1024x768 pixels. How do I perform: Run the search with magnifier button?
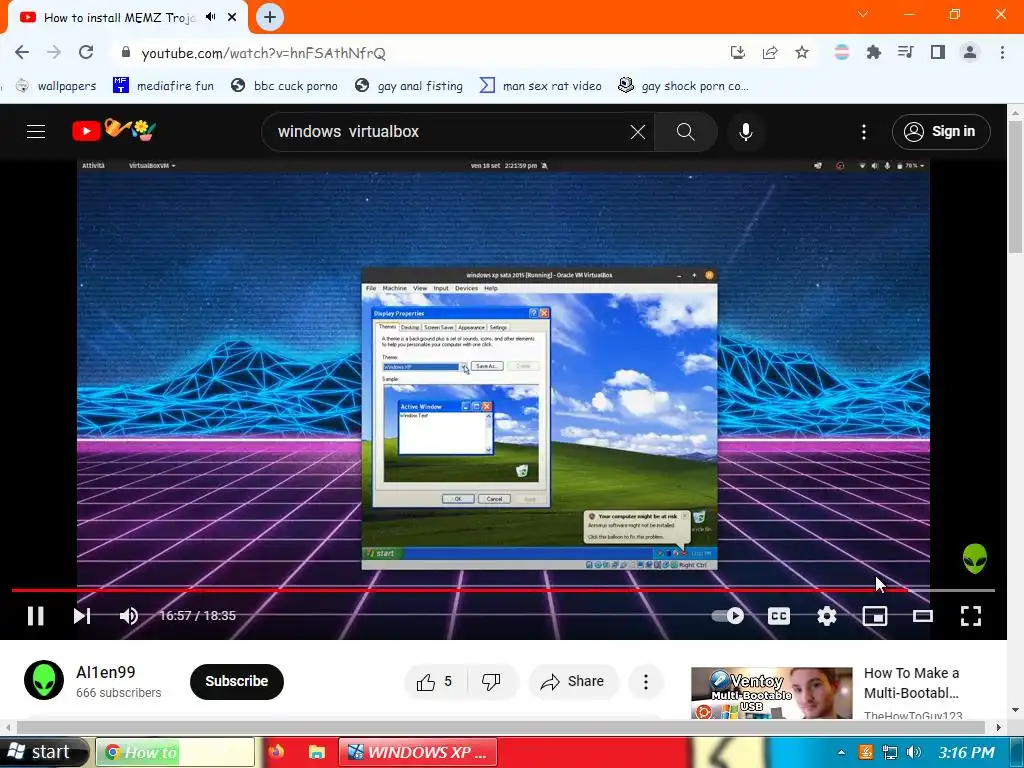point(686,132)
